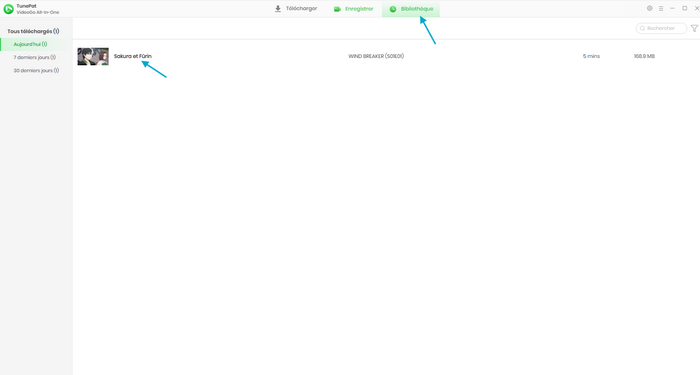This screenshot has height=375, width=700.
Task: Click the 168.9 MB file size
Action: point(644,56)
